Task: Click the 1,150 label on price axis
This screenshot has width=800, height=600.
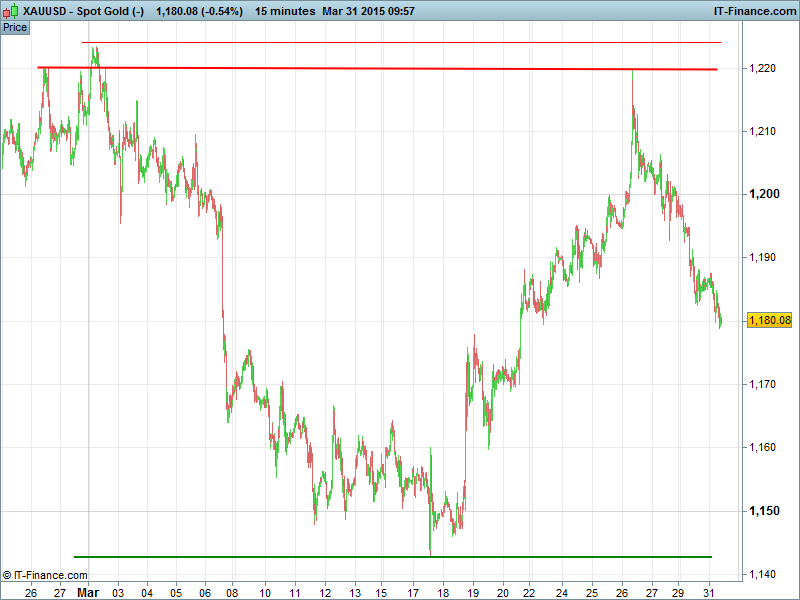Action: coord(763,511)
